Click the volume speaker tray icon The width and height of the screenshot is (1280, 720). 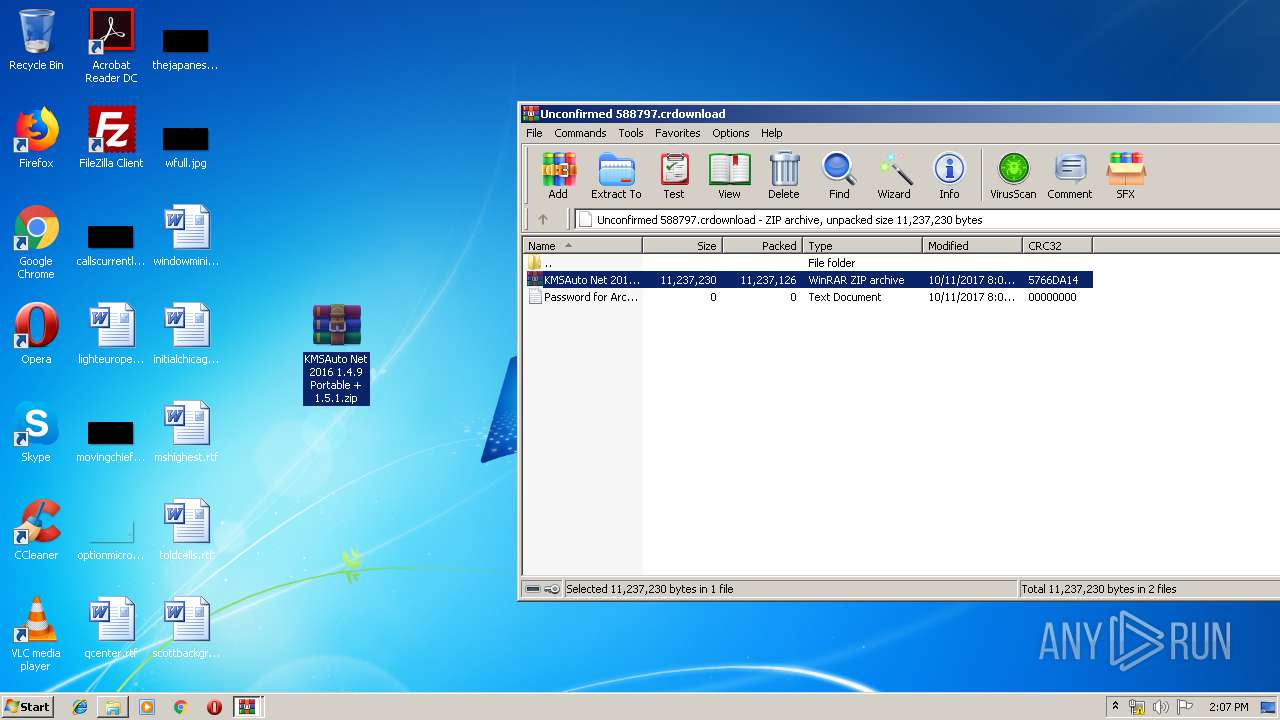(1161, 707)
